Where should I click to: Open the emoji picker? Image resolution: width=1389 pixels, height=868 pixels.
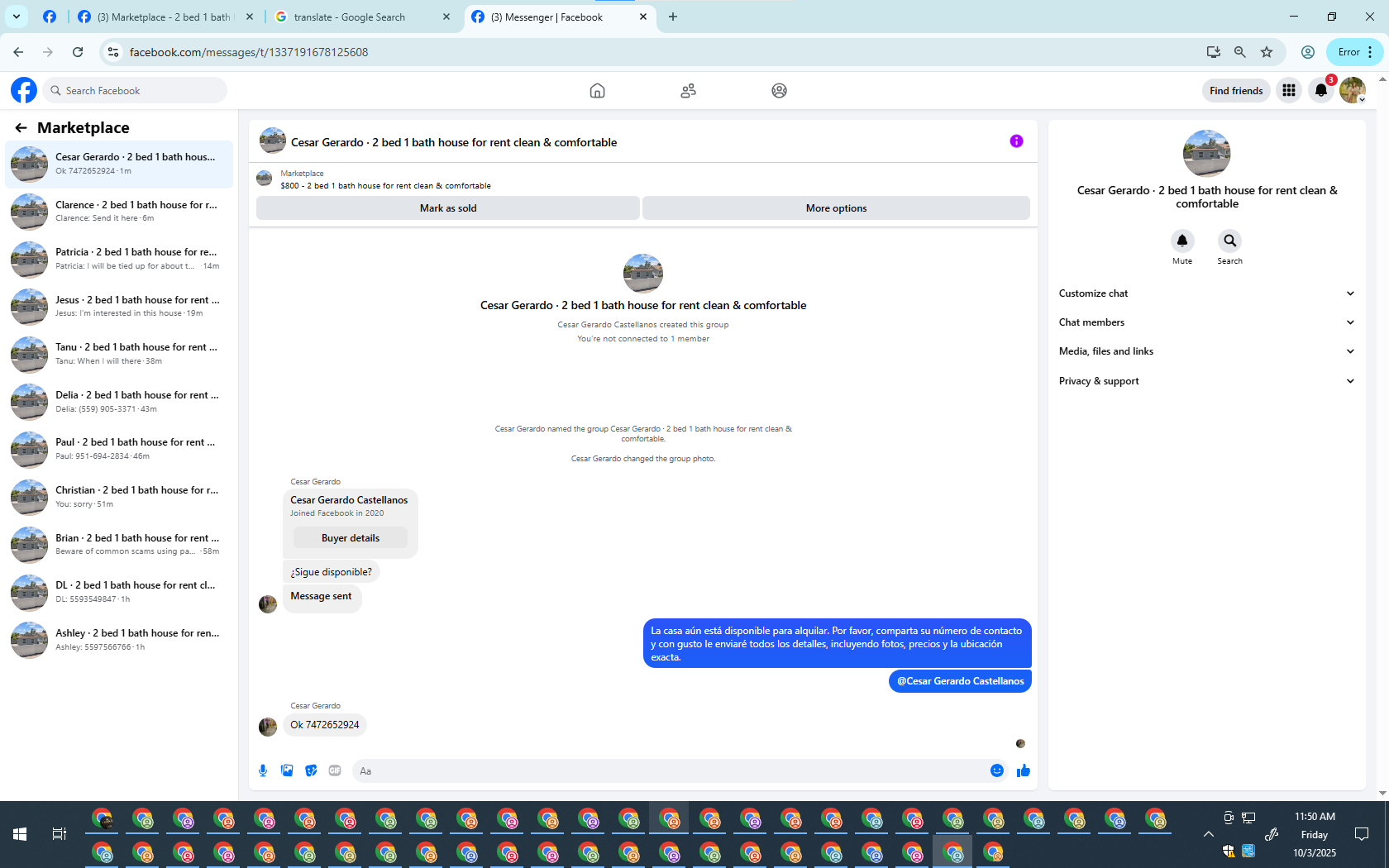point(997,770)
